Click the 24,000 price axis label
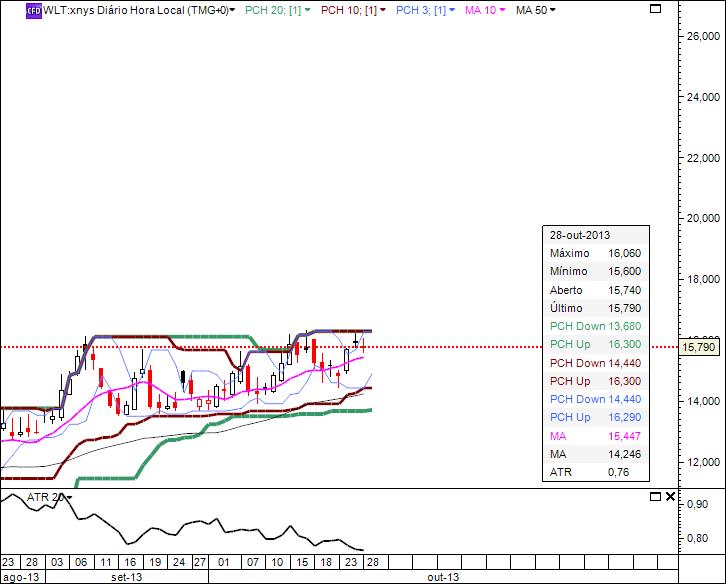 click(x=703, y=97)
